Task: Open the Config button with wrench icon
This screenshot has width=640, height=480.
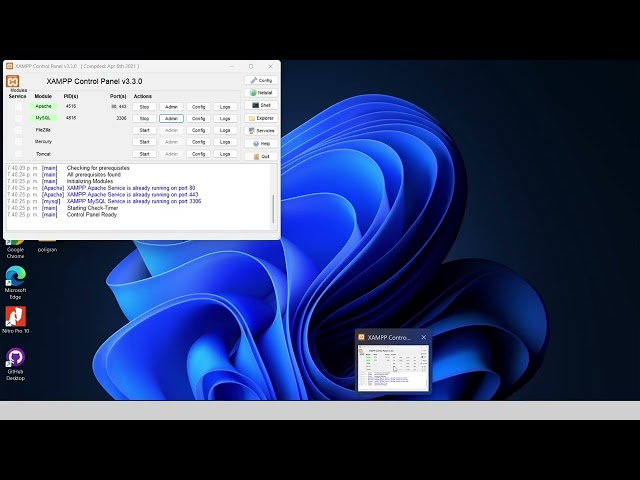Action: (261, 80)
